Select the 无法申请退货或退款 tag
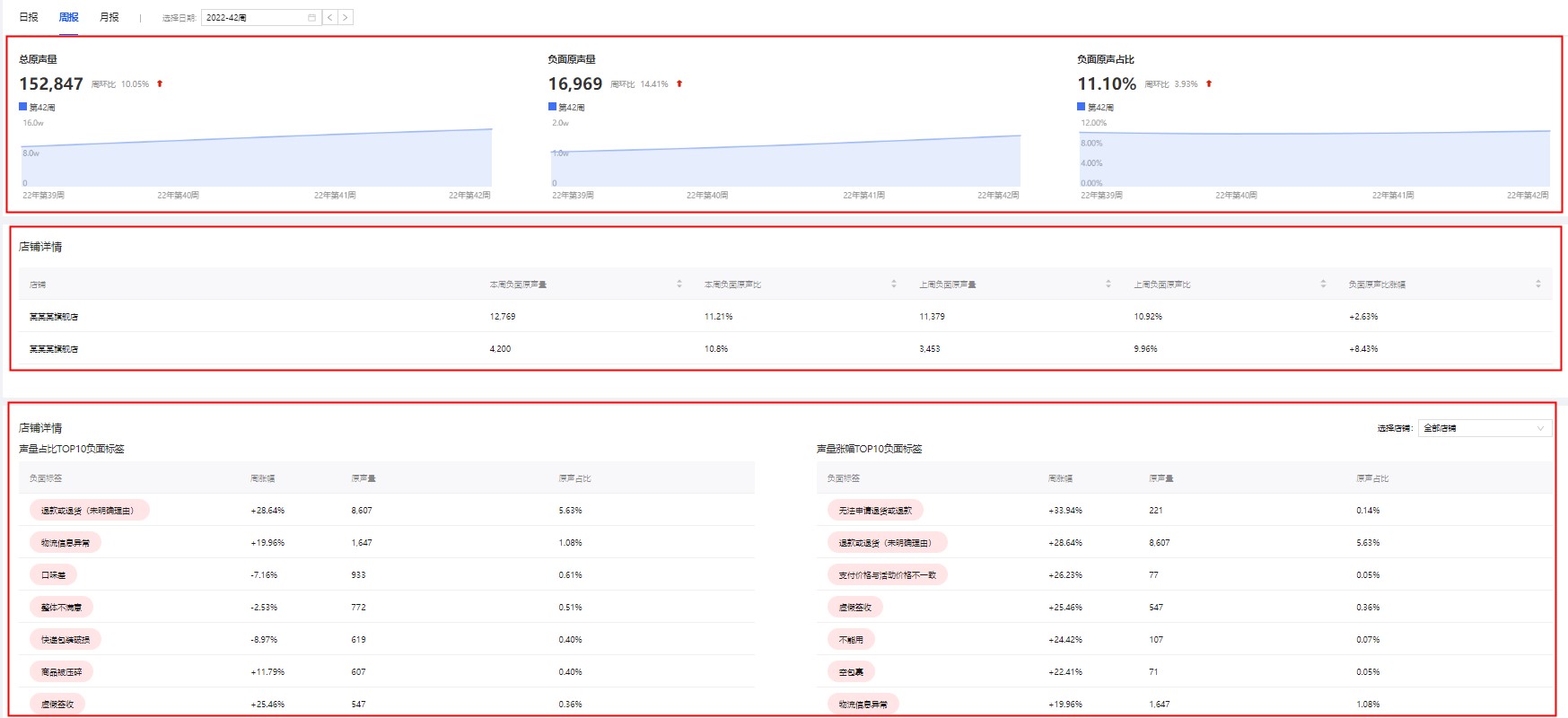 click(x=875, y=510)
